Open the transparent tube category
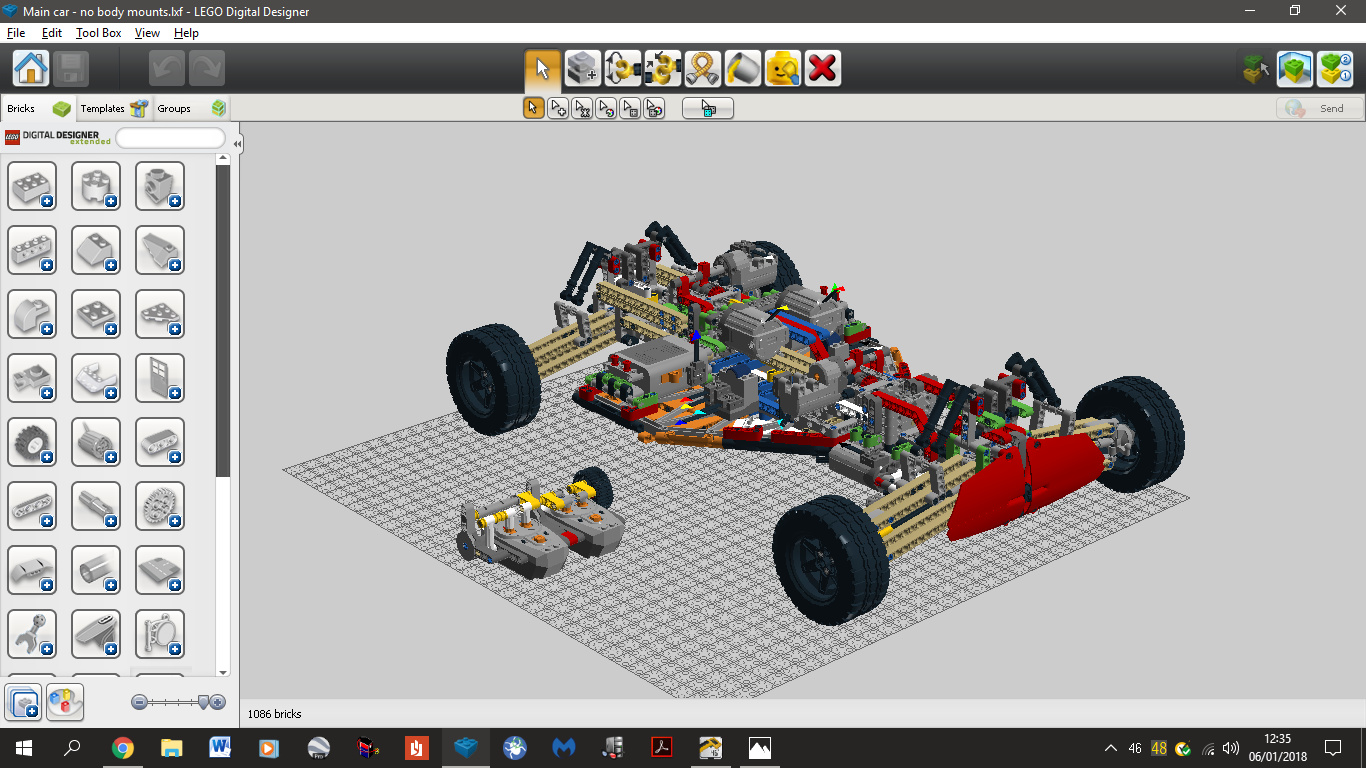 coord(96,570)
